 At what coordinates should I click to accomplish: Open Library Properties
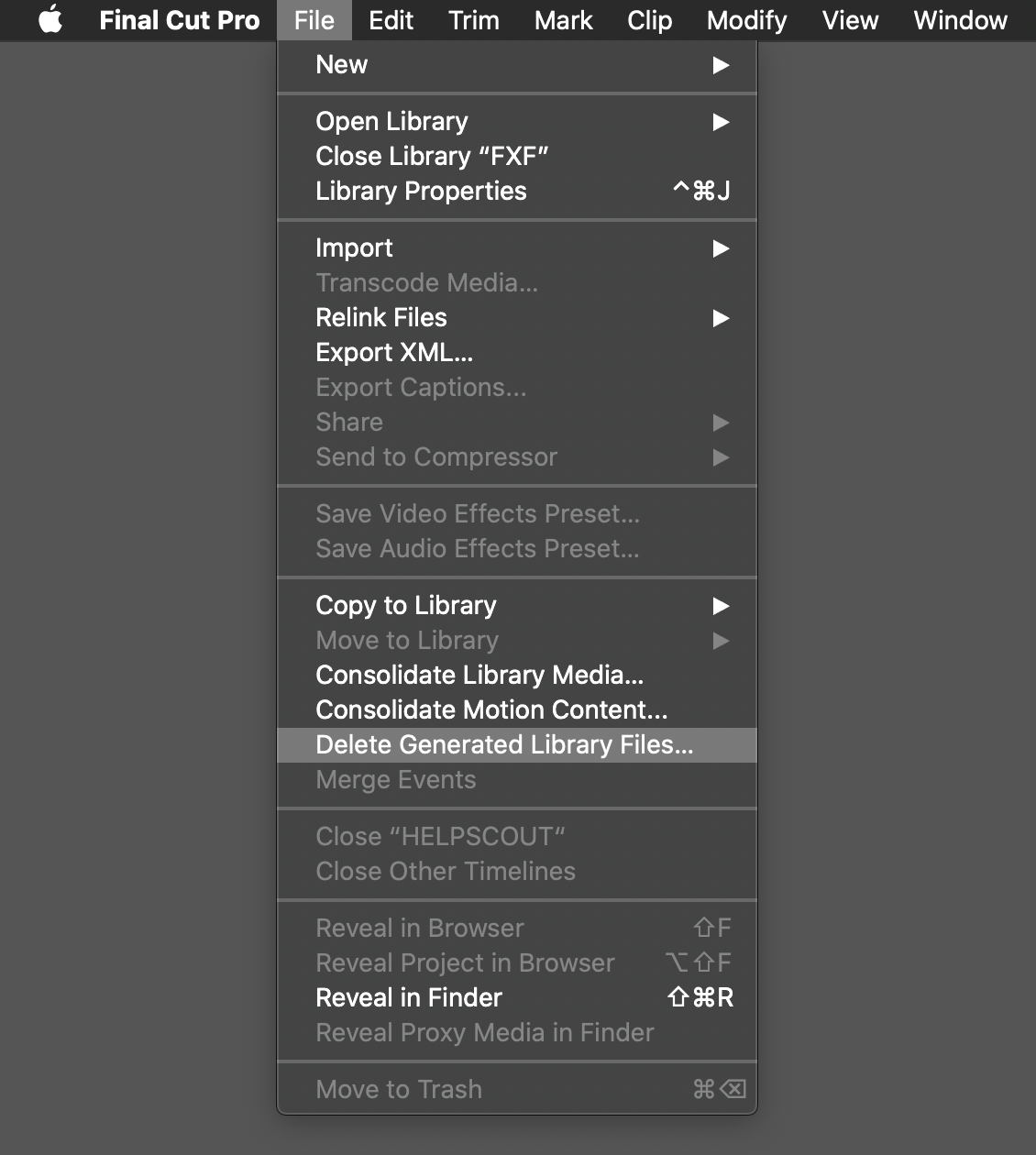[x=421, y=191]
